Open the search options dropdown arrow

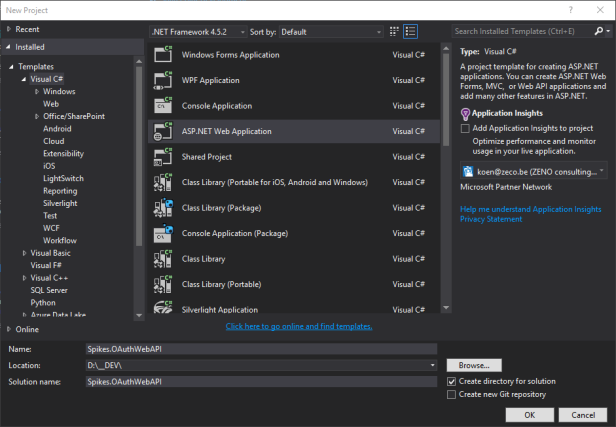(x=608, y=31)
